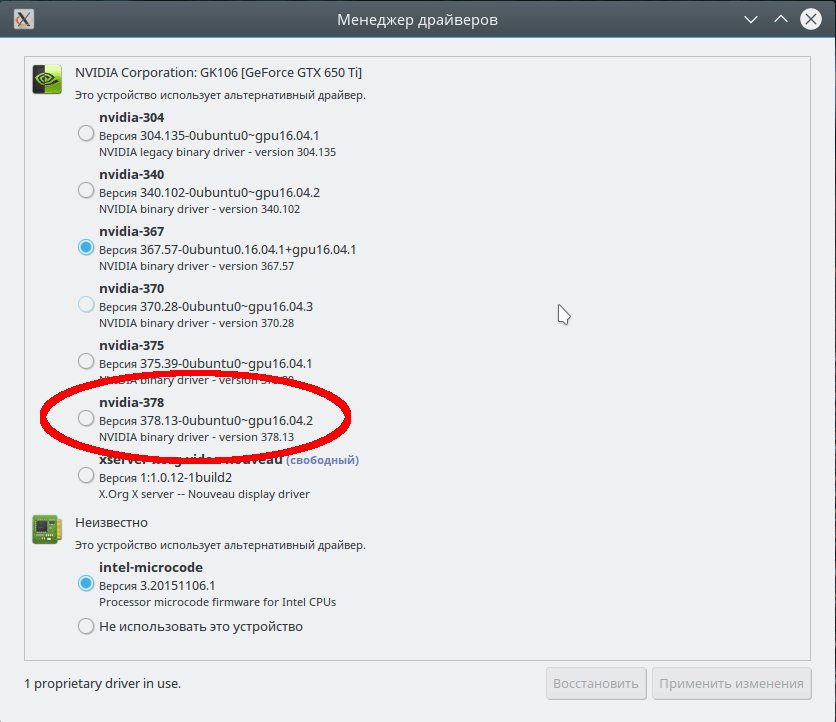Click 'Версия 370.28-0ubuntu0~gpu16.04.3' text
Viewport: 836px width, 722px height.
pyautogui.click(x=206, y=307)
